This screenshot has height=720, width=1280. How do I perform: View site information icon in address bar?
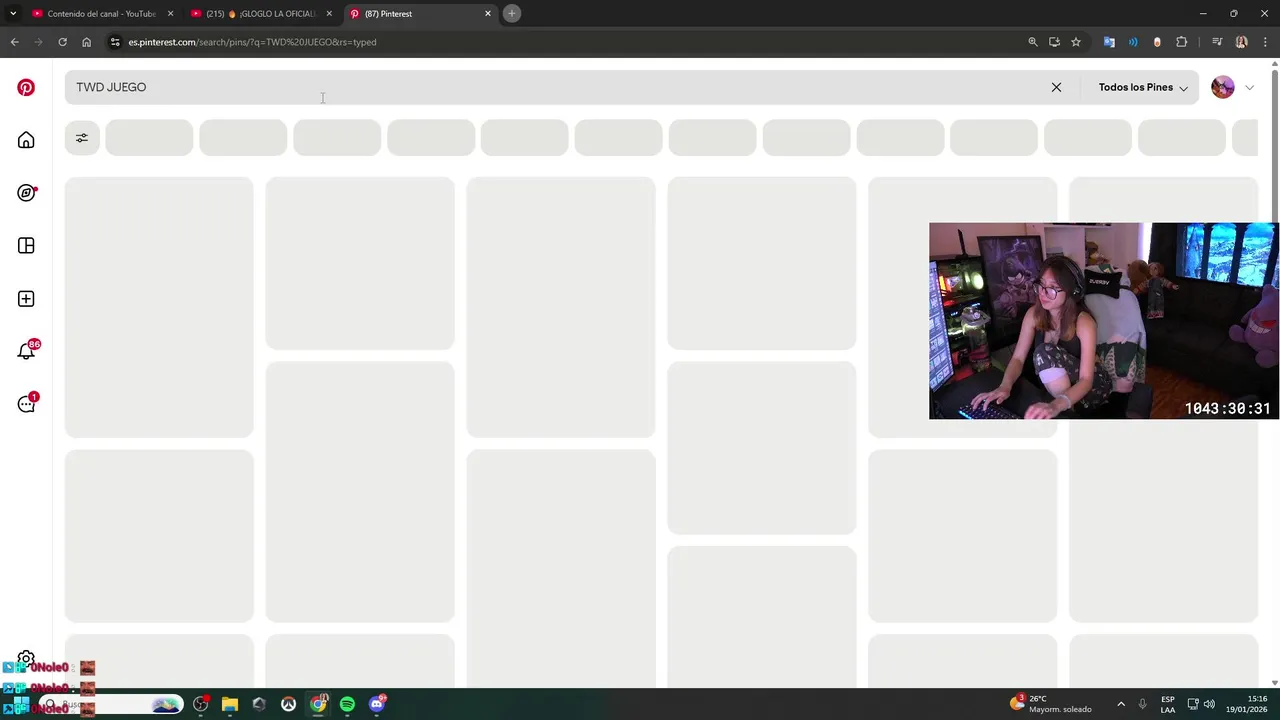[x=115, y=42]
